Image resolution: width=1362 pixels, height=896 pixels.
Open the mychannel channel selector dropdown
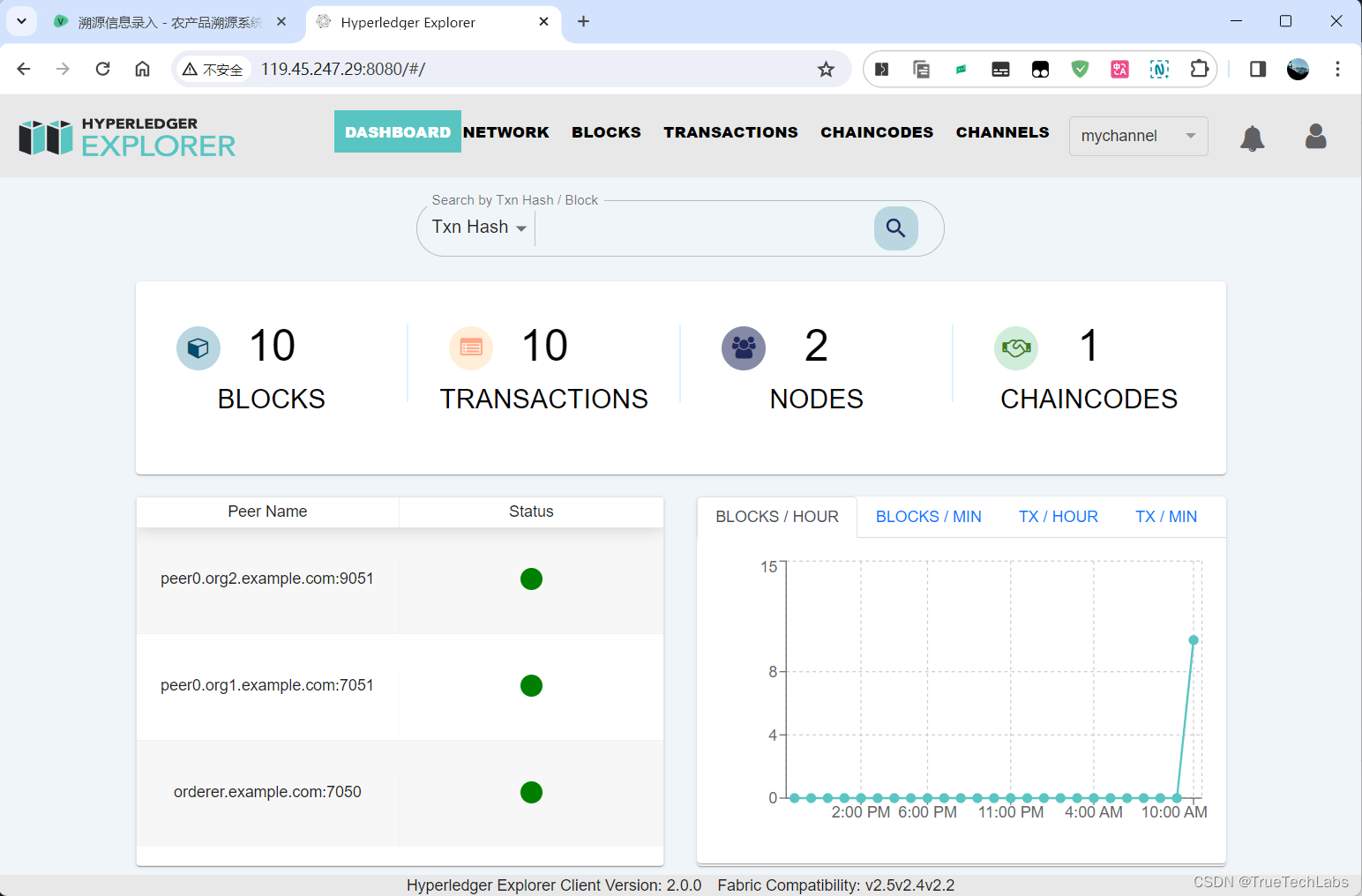click(x=1137, y=136)
